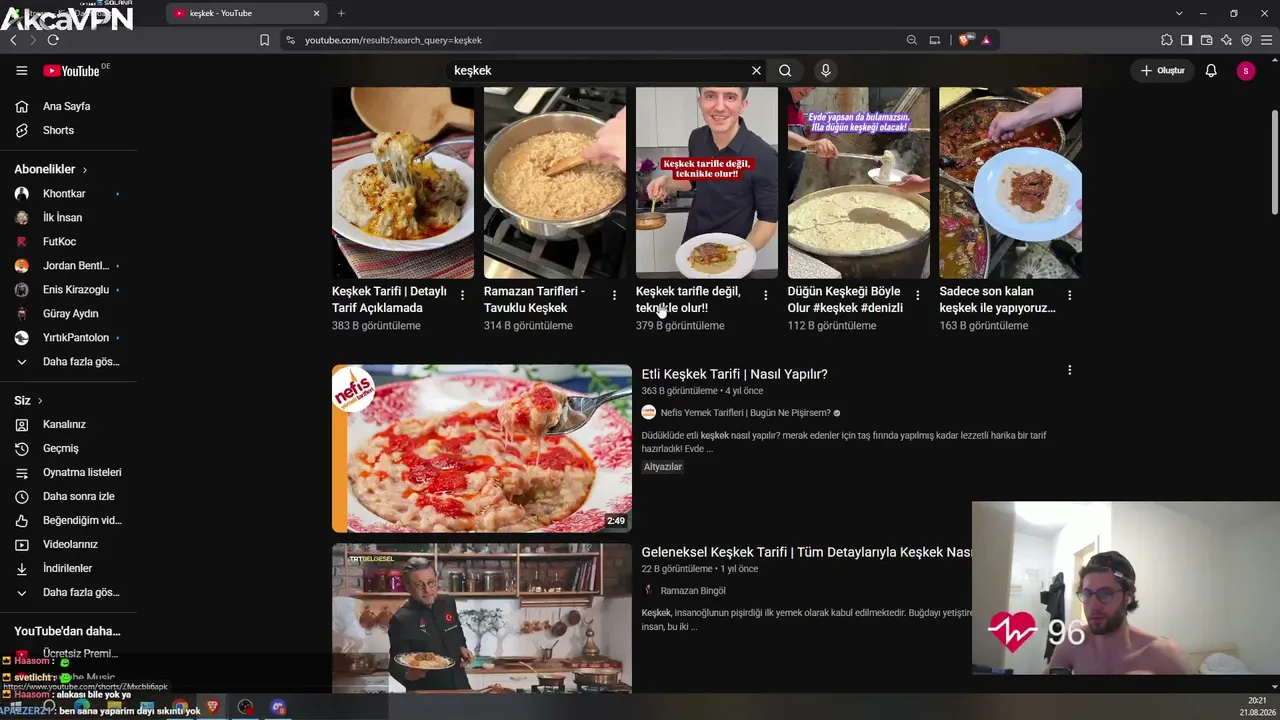Play the Ramazan Tarifleri Tavuklu Keşkek short
Image resolution: width=1280 pixels, height=720 pixels.
tap(555, 183)
